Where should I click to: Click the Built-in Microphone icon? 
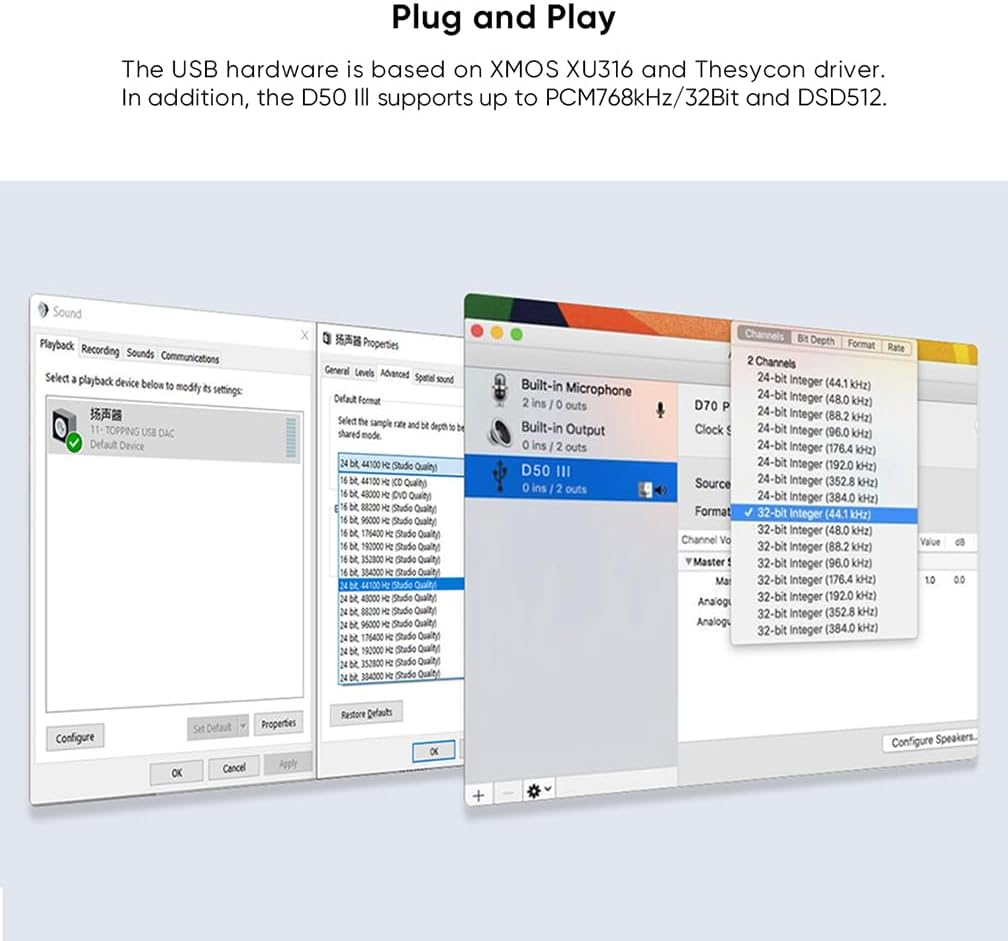[497, 391]
